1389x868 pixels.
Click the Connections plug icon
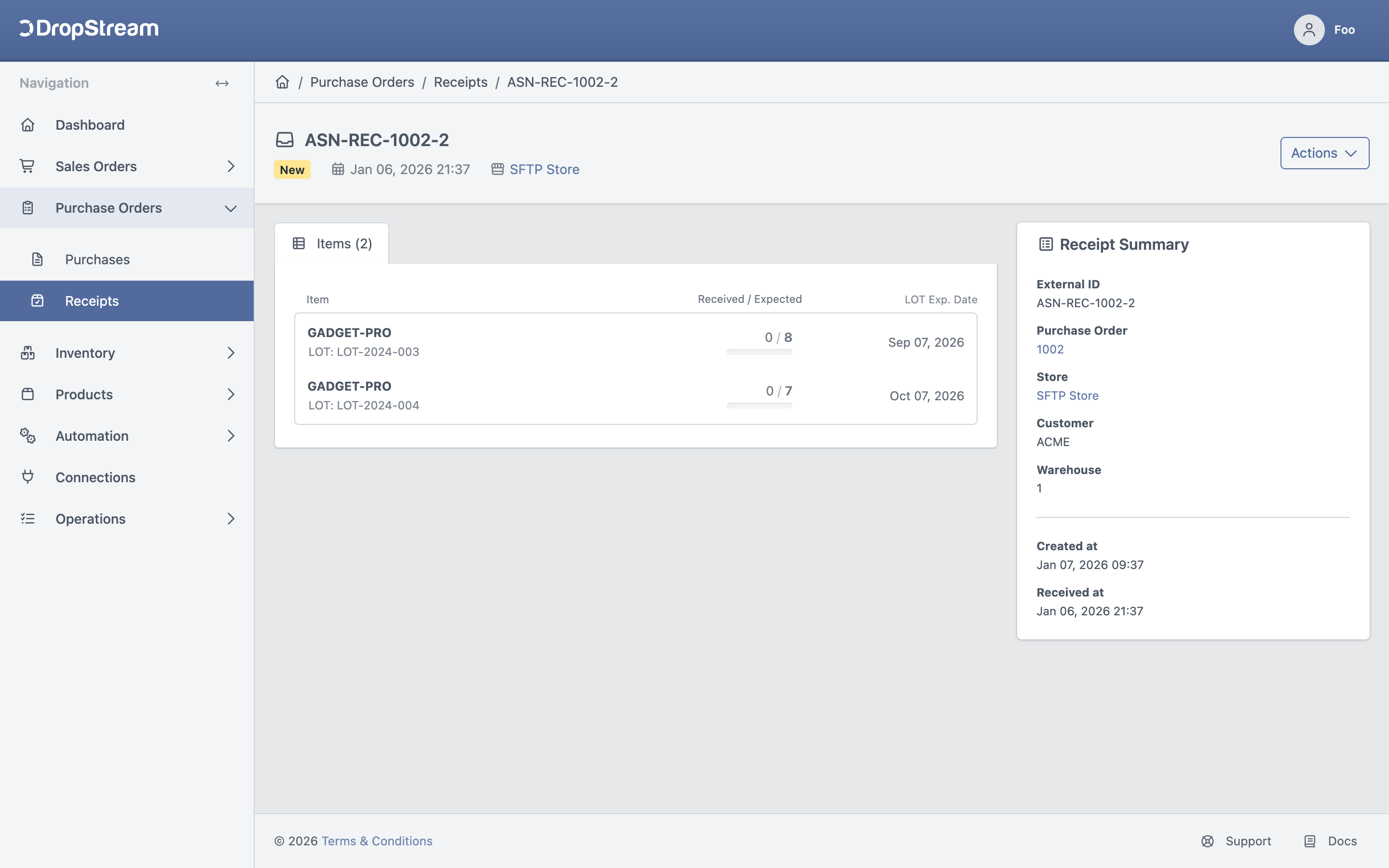point(27,477)
